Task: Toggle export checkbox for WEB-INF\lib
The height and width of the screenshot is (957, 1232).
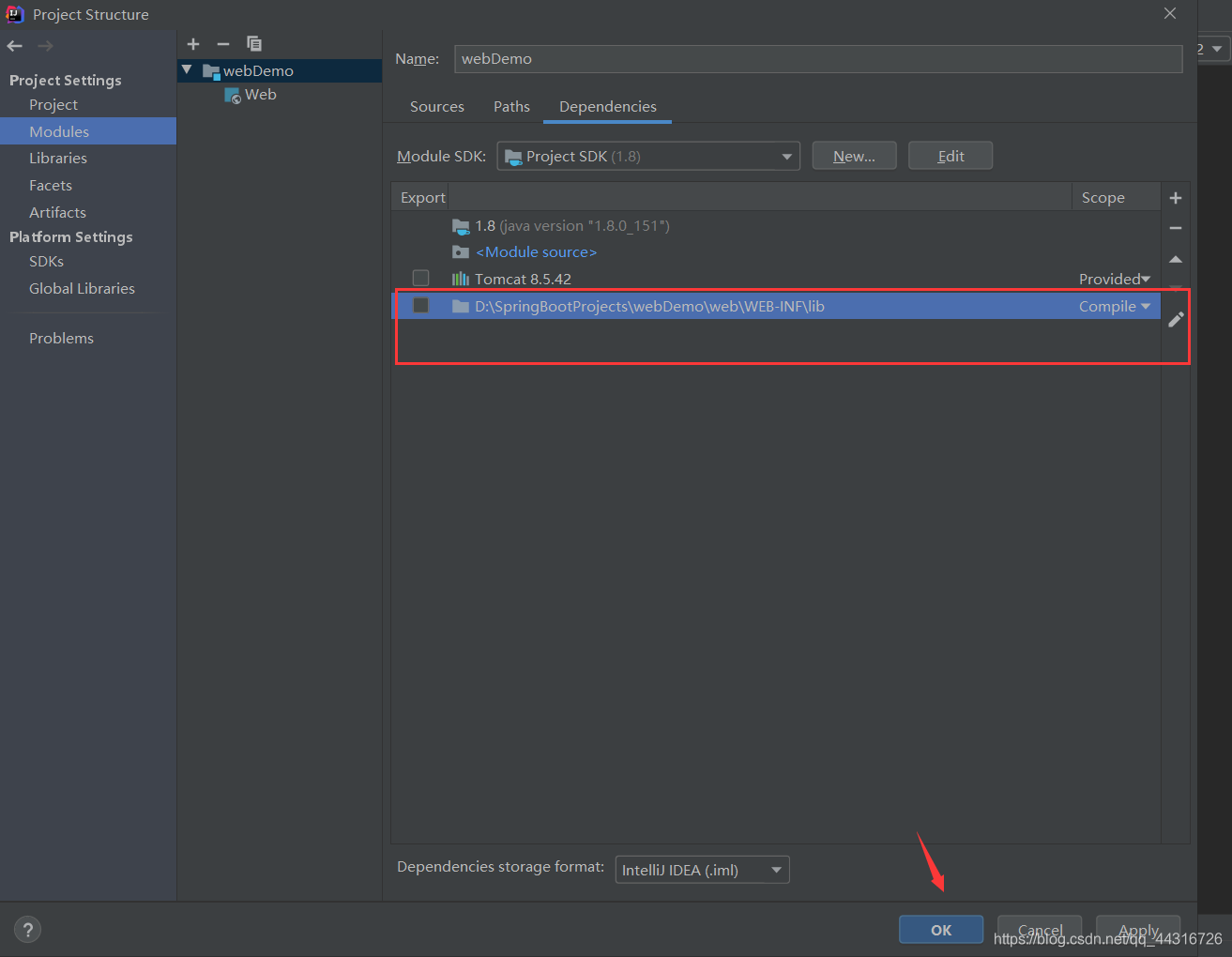Action: [x=420, y=306]
